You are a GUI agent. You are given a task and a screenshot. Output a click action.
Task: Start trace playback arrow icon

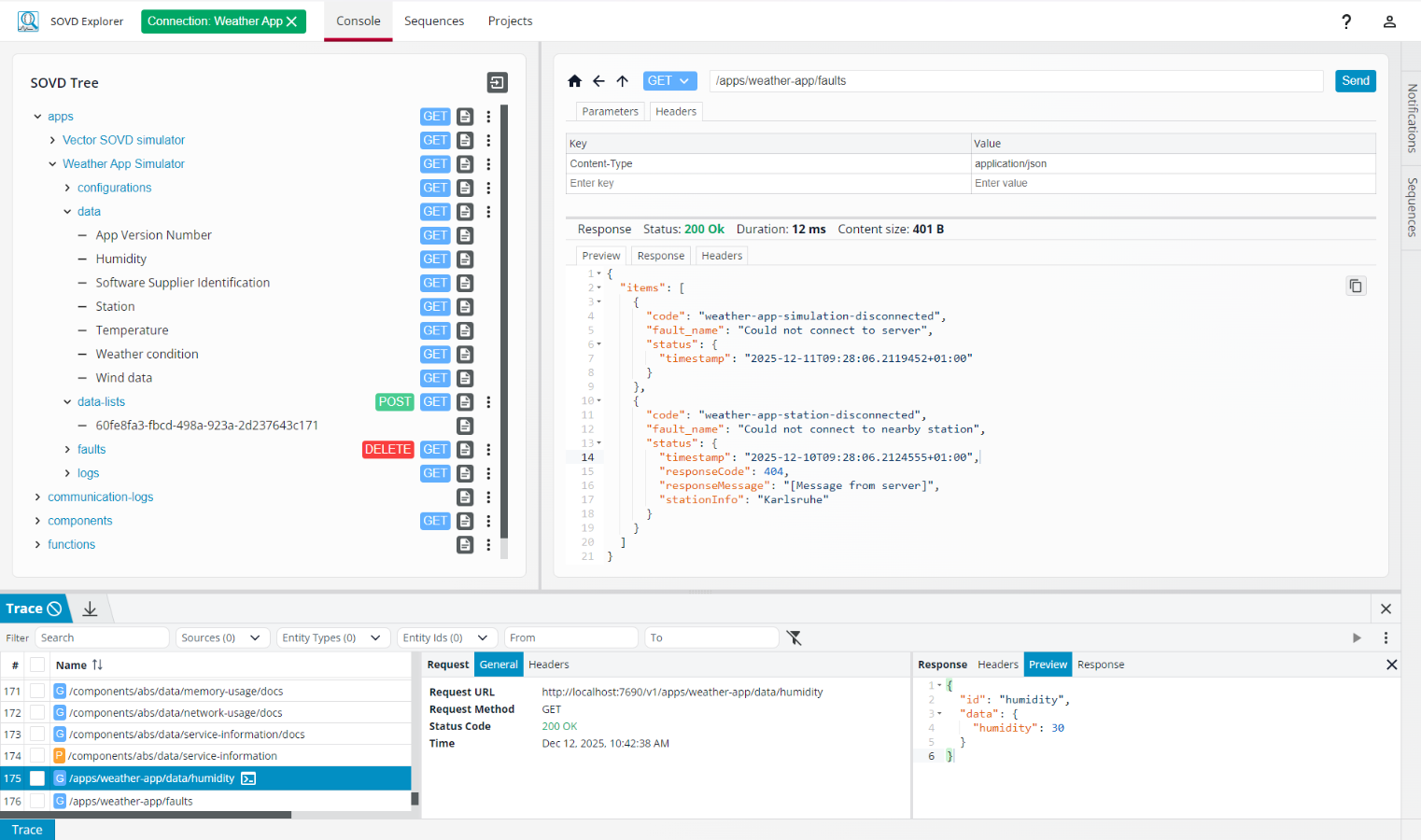click(1357, 637)
